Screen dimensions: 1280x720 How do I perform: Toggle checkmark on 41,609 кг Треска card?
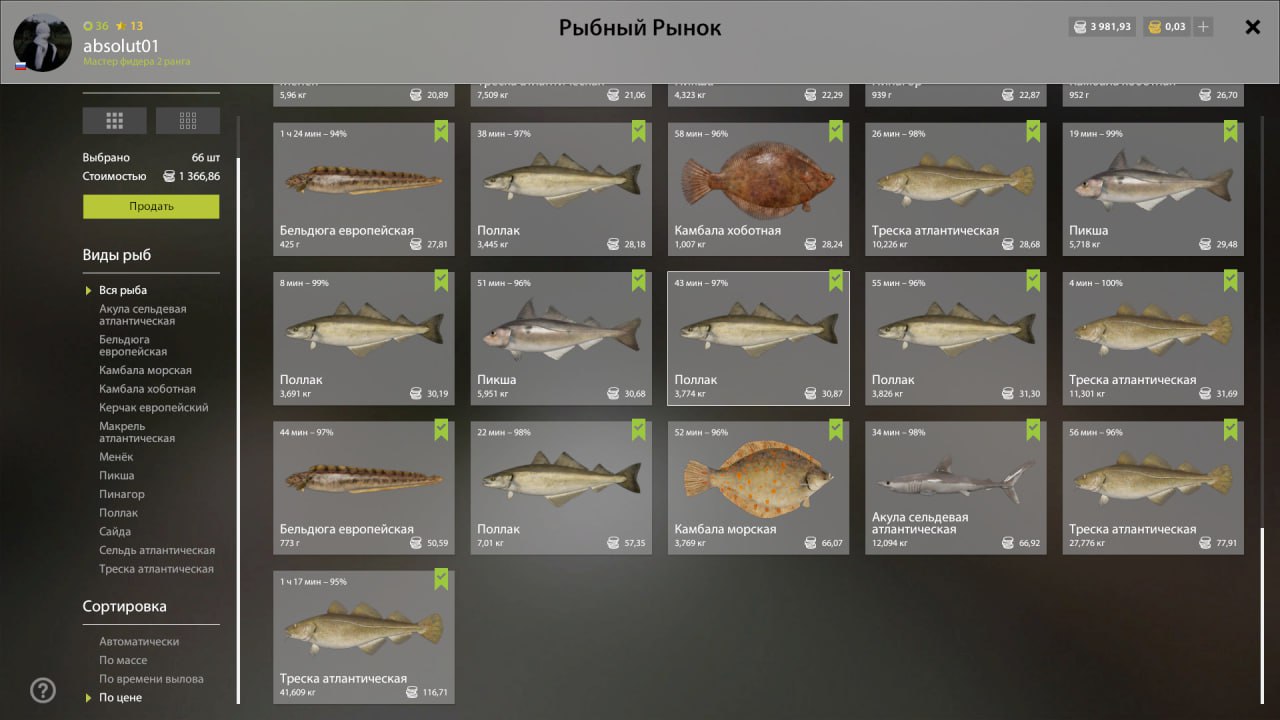[441, 579]
